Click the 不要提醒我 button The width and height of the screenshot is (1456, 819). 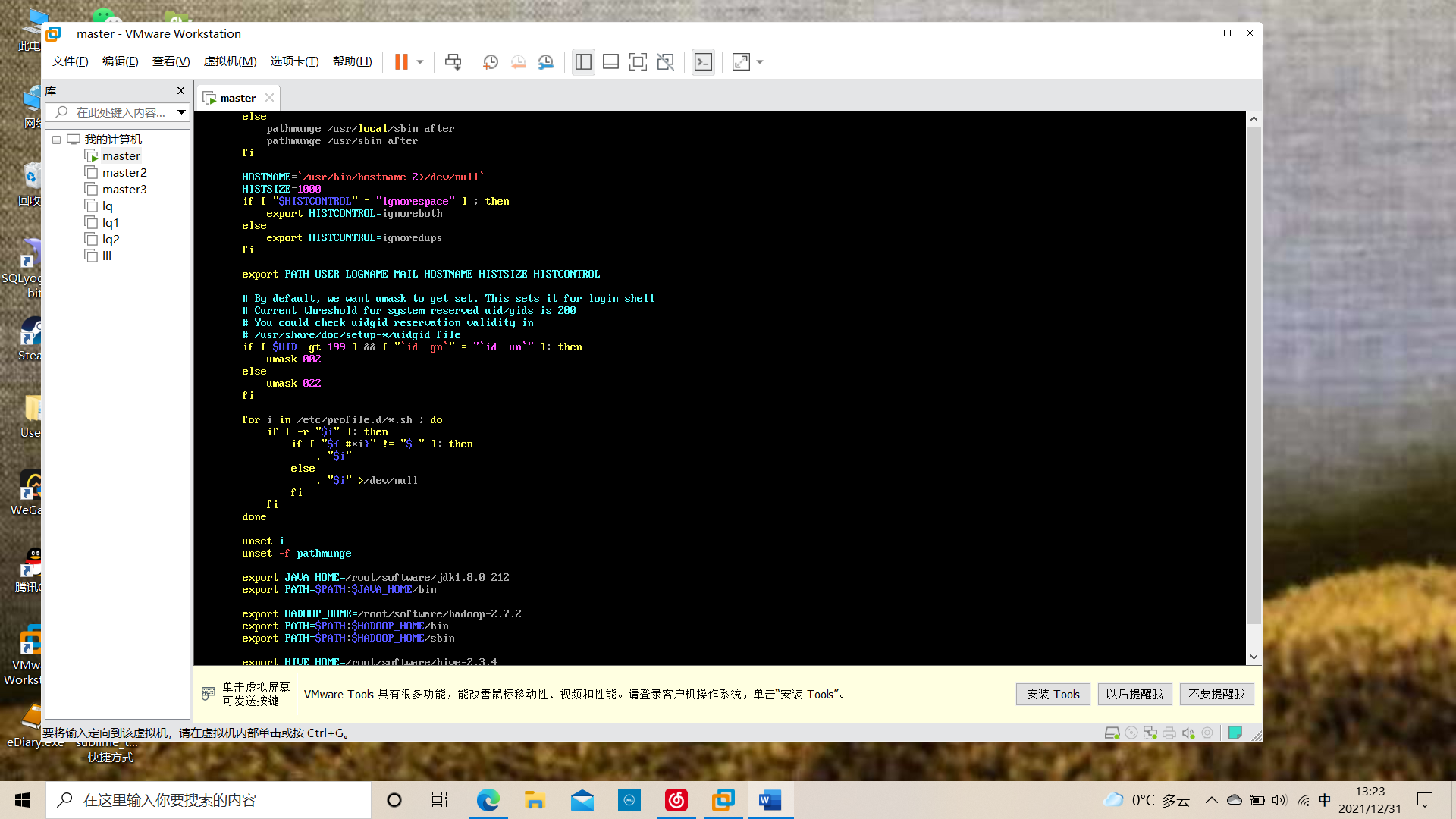coord(1216,694)
